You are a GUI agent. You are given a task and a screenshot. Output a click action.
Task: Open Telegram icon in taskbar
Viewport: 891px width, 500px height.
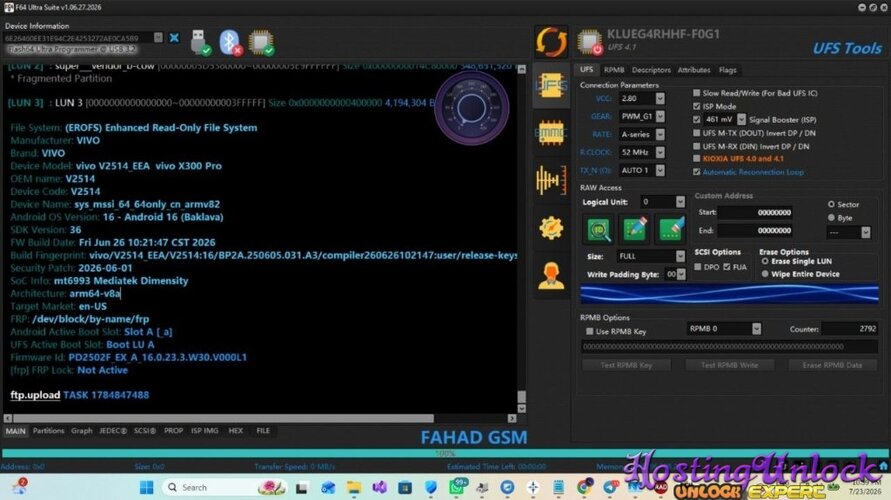pos(611,488)
